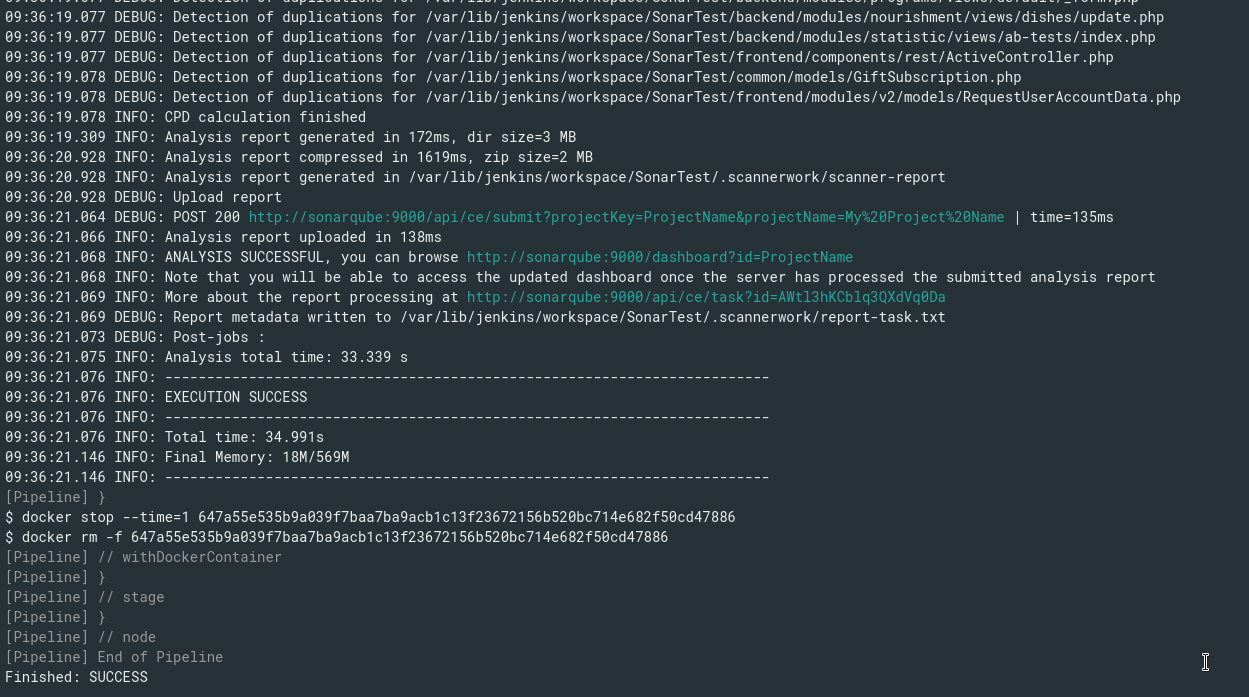Click the 'Finished: SUCCESS' line
The image size is (1249, 697).
point(76,677)
